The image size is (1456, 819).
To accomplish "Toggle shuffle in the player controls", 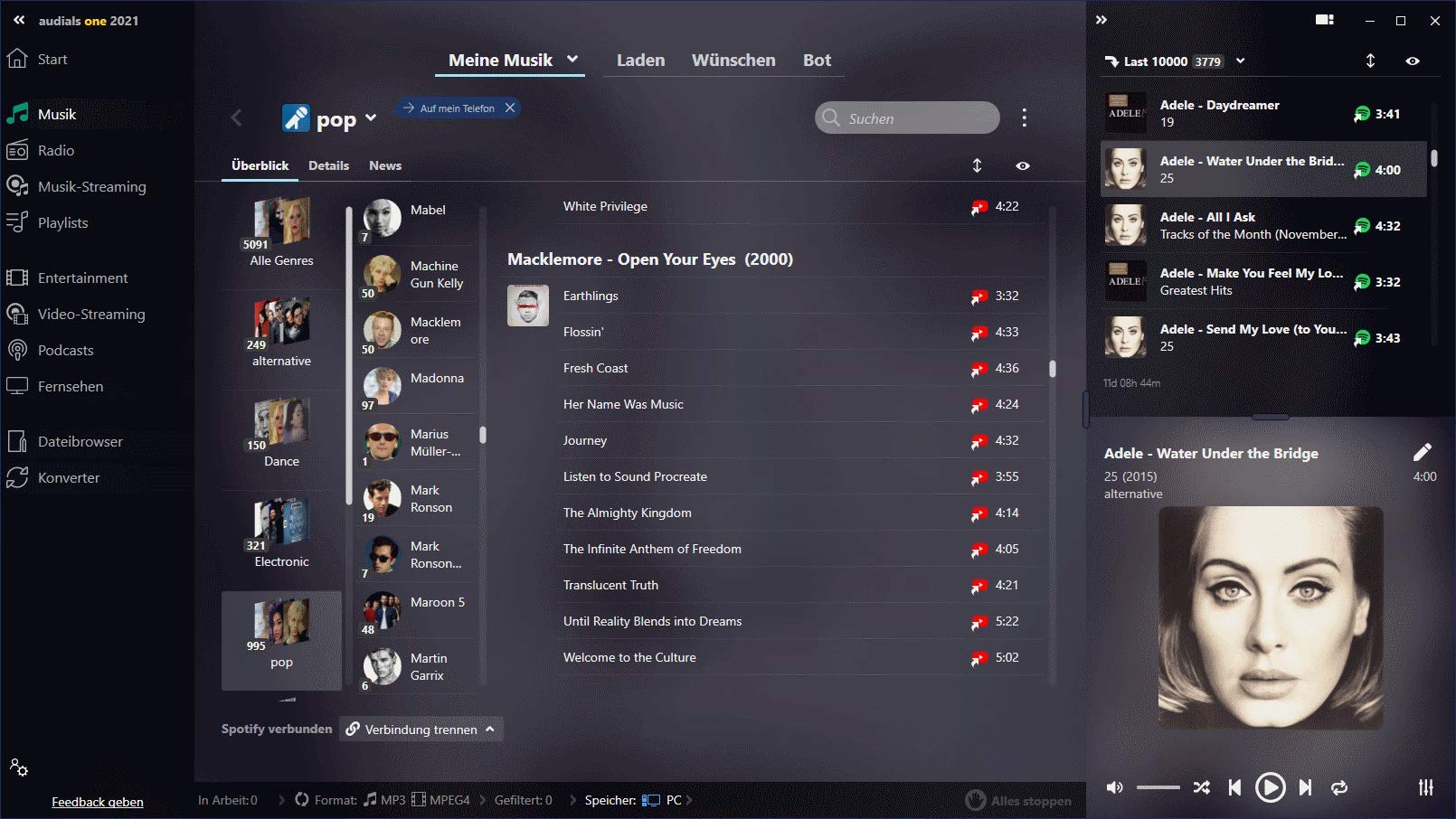I will pyautogui.click(x=1201, y=787).
